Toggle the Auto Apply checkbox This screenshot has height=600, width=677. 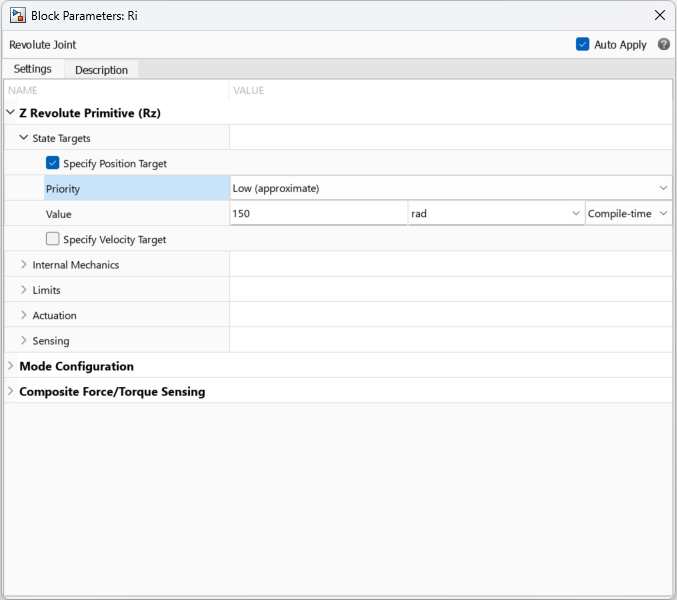pos(583,45)
